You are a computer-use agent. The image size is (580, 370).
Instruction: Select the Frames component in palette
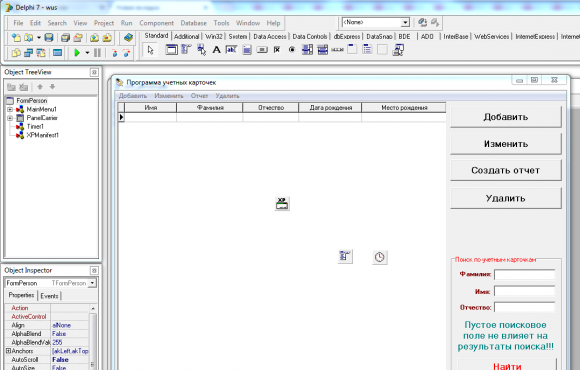coord(171,50)
